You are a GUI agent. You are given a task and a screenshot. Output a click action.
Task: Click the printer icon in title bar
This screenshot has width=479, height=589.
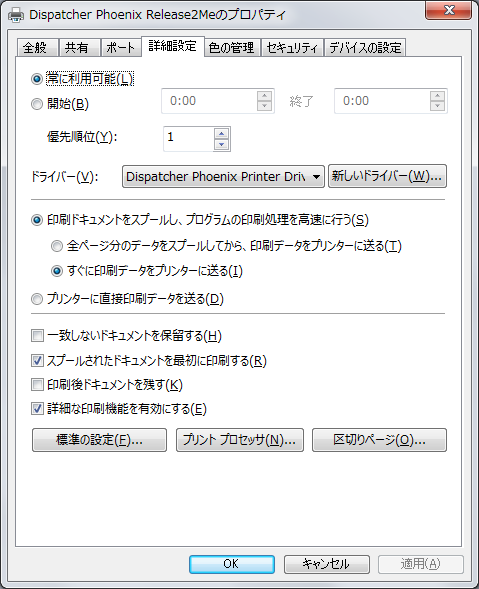pyautogui.click(x=16, y=15)
